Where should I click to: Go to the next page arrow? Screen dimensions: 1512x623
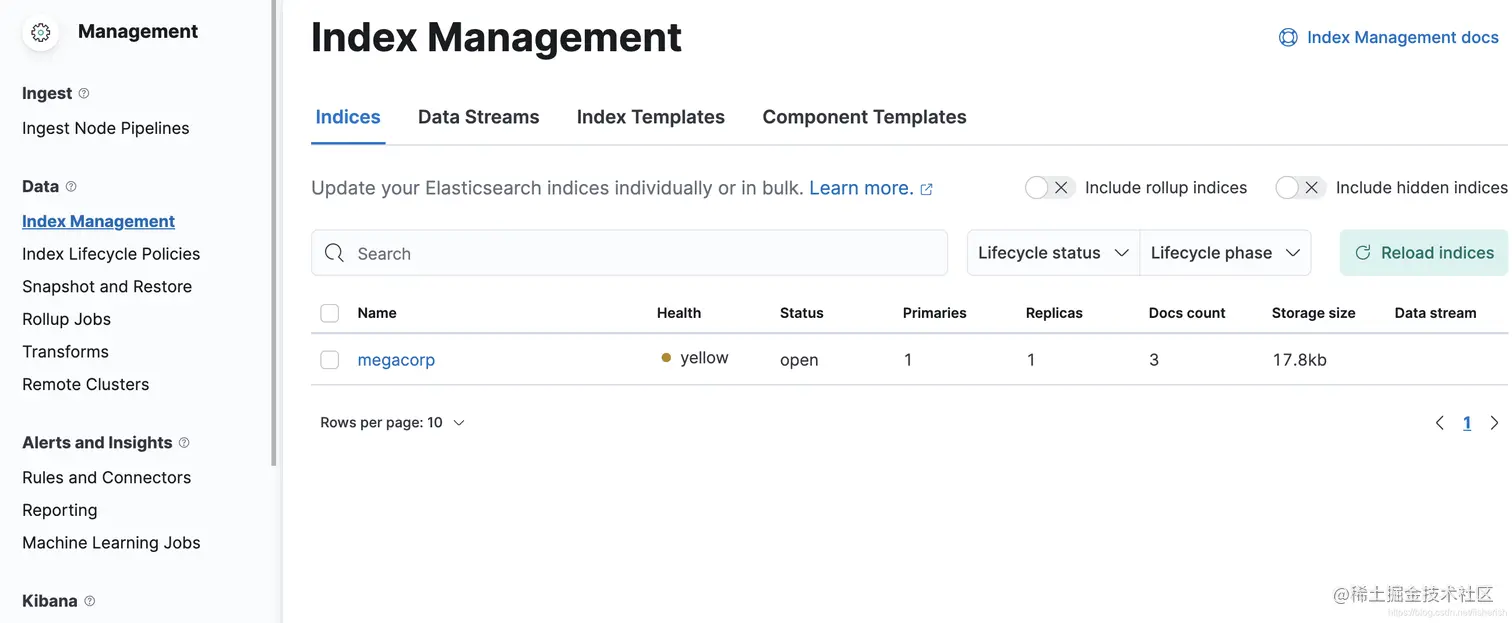tap(1494, 423)
